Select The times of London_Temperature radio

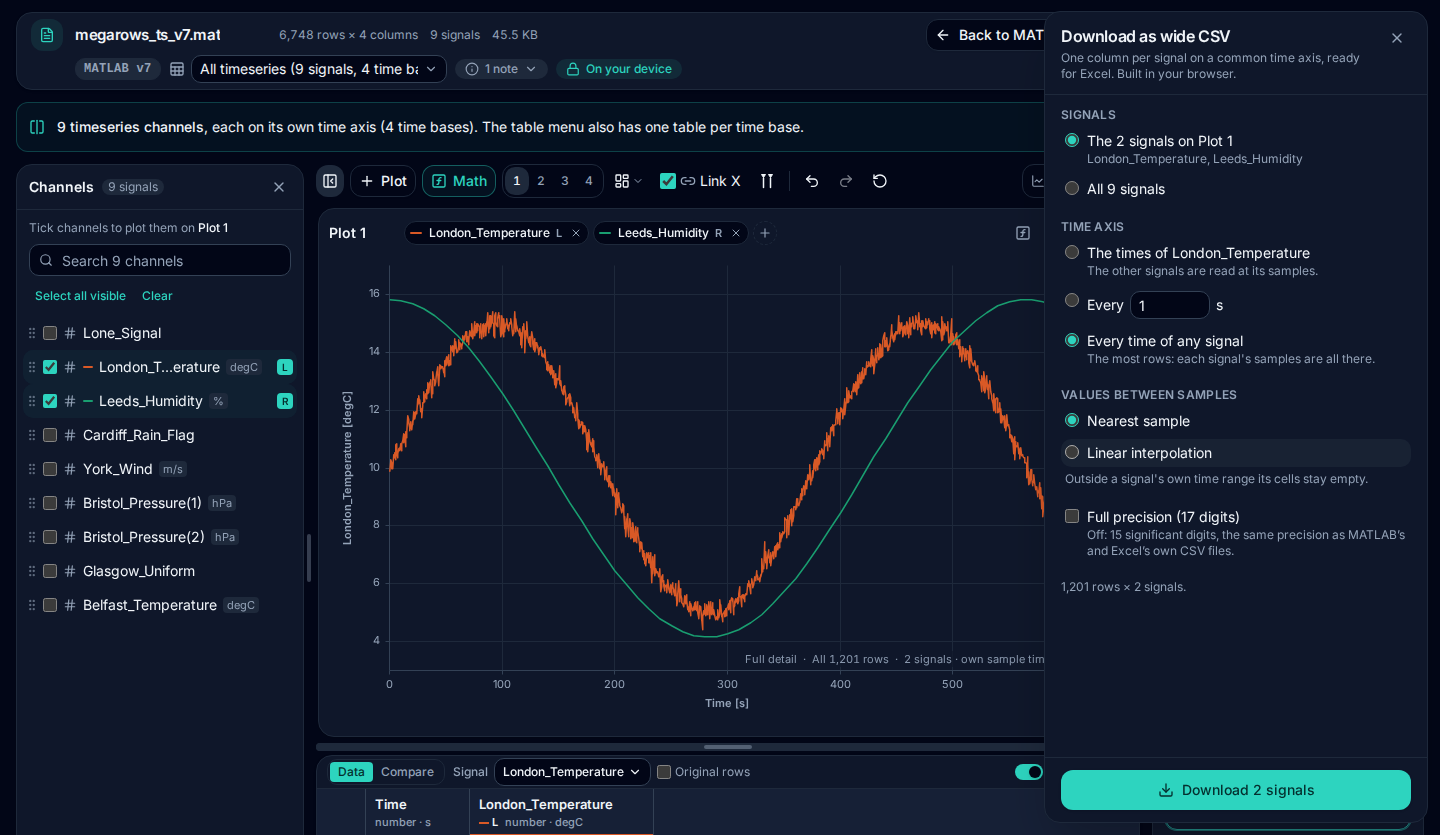pyautogui.click(x=1072, y=252)
